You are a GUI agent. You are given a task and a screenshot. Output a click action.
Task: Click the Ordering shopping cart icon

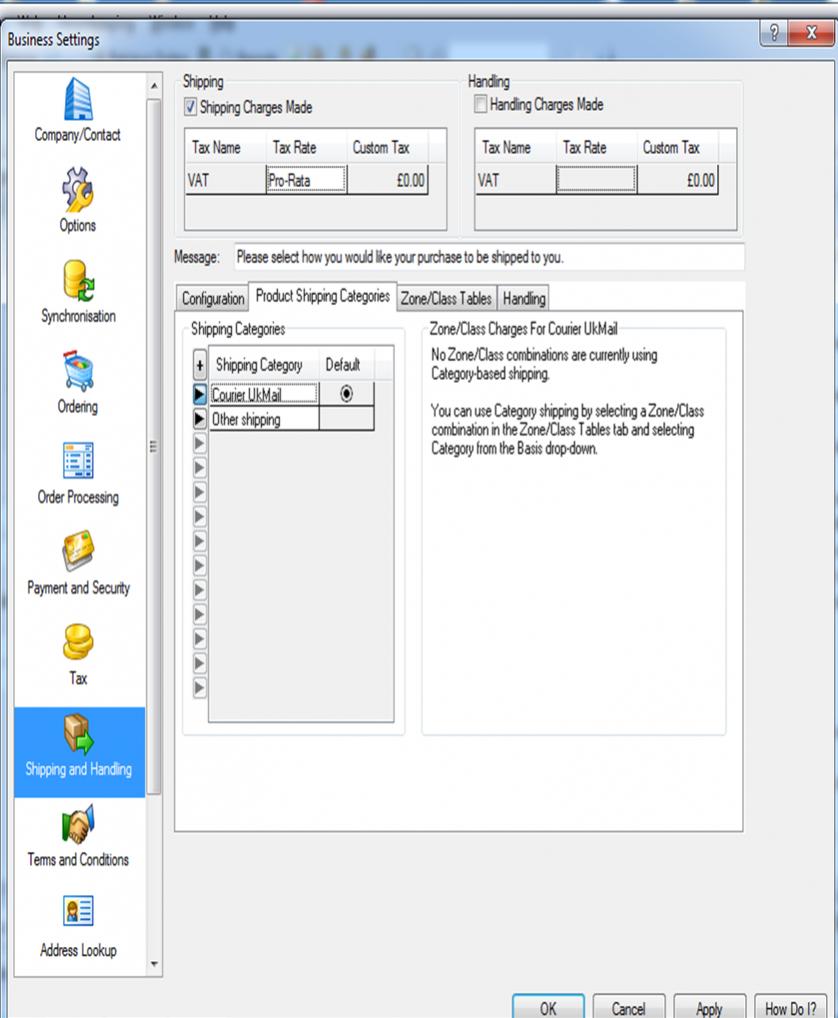(x=77, y=372)
